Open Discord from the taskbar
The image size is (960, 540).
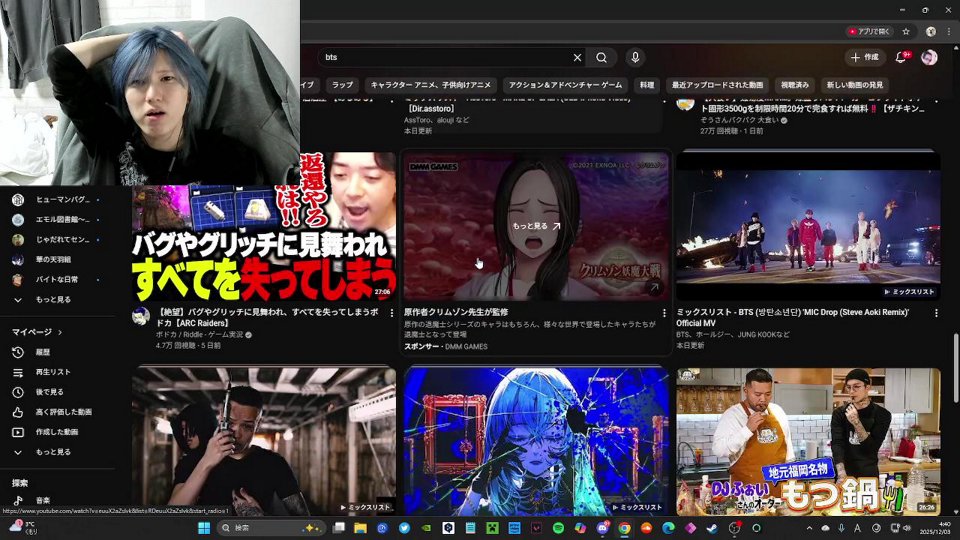[602, 528]
